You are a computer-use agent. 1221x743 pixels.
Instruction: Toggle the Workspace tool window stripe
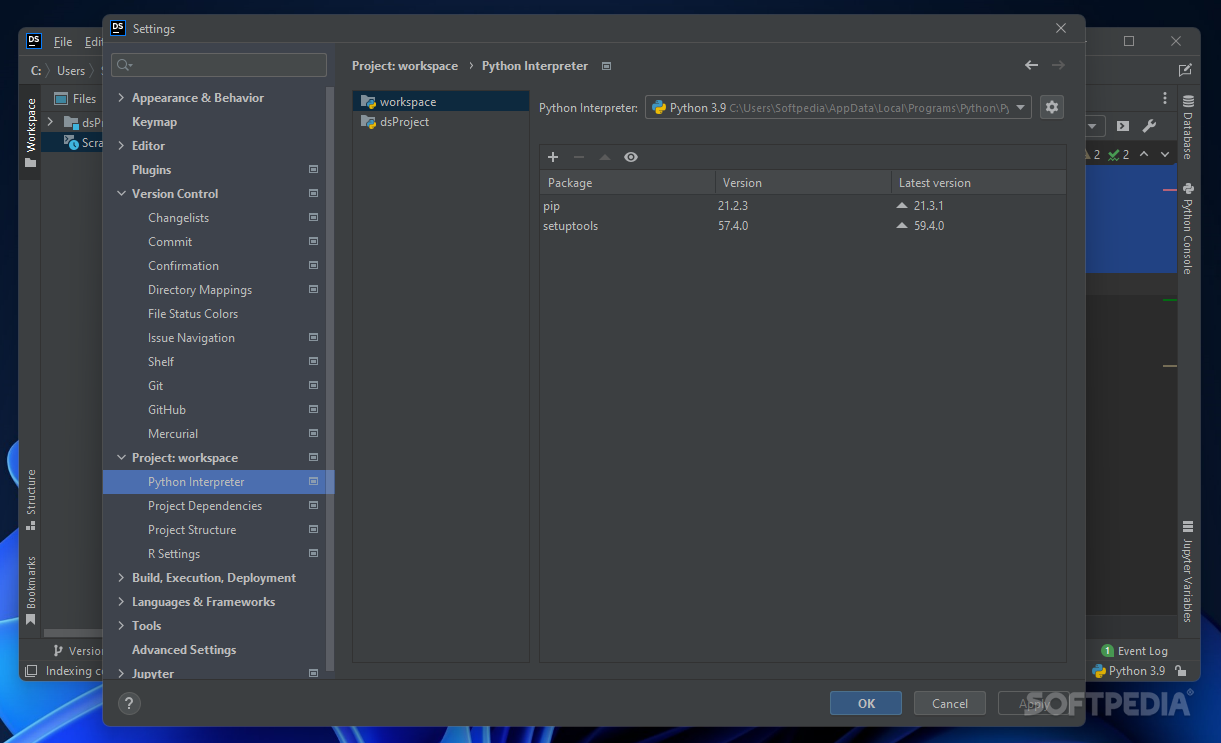(x=30, y=132)
